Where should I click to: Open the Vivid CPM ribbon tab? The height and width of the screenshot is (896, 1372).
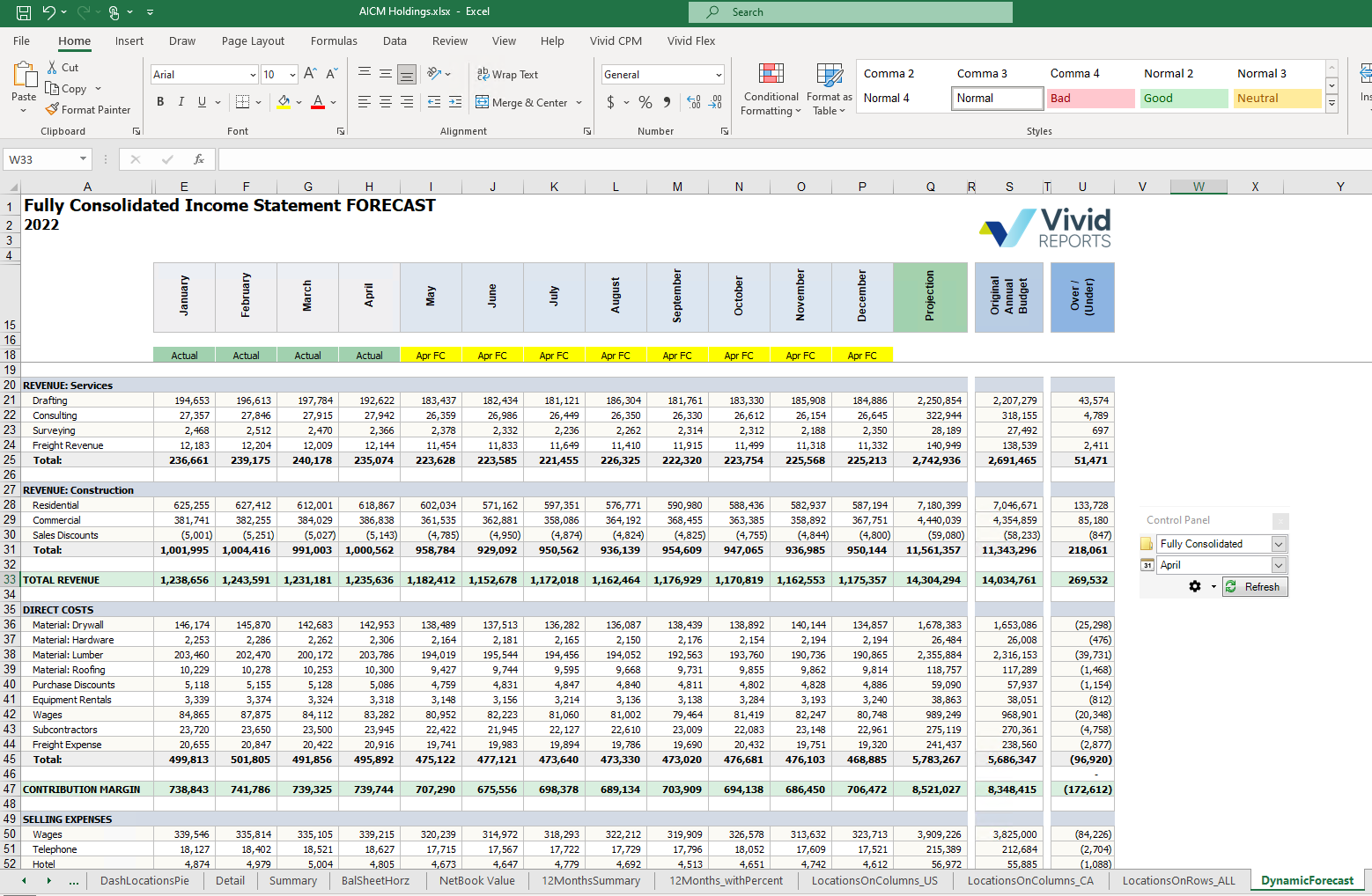coord(616,40)
